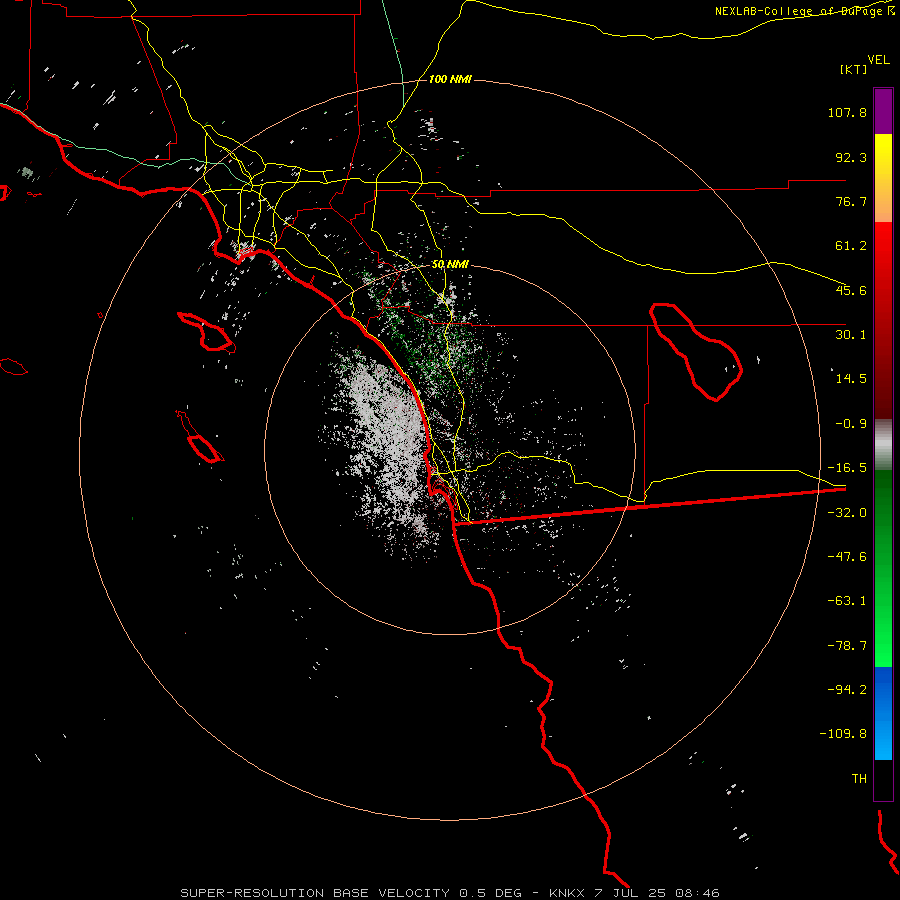Click the NEXLAB-College of DuPage credit text

pyautogui.click(x=804, y=11)
